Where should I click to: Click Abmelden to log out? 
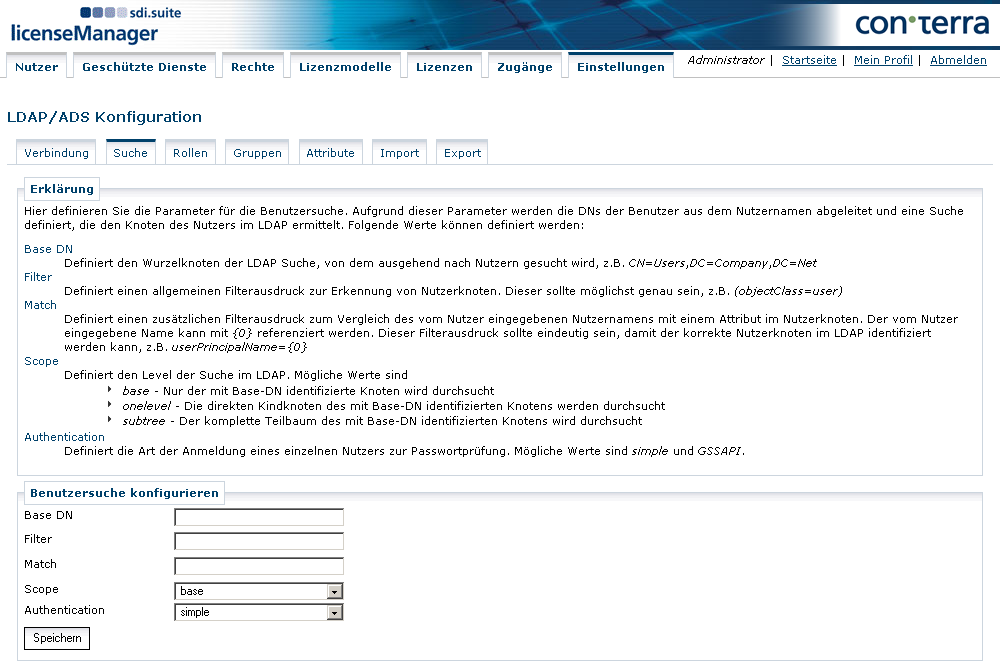coord(958,60)
